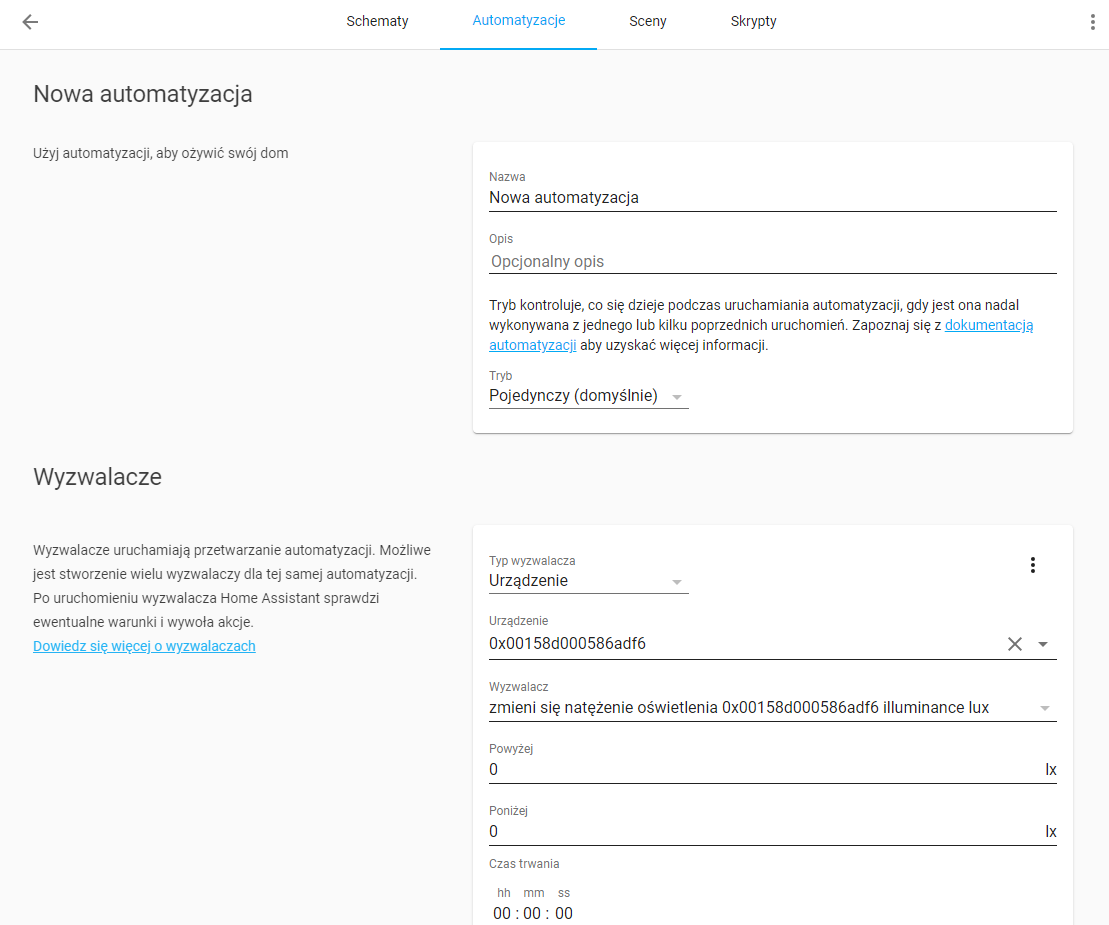Click the text 'Użyj automatyzacji, aby ożywić swój dom'

[x=161, y=153]
